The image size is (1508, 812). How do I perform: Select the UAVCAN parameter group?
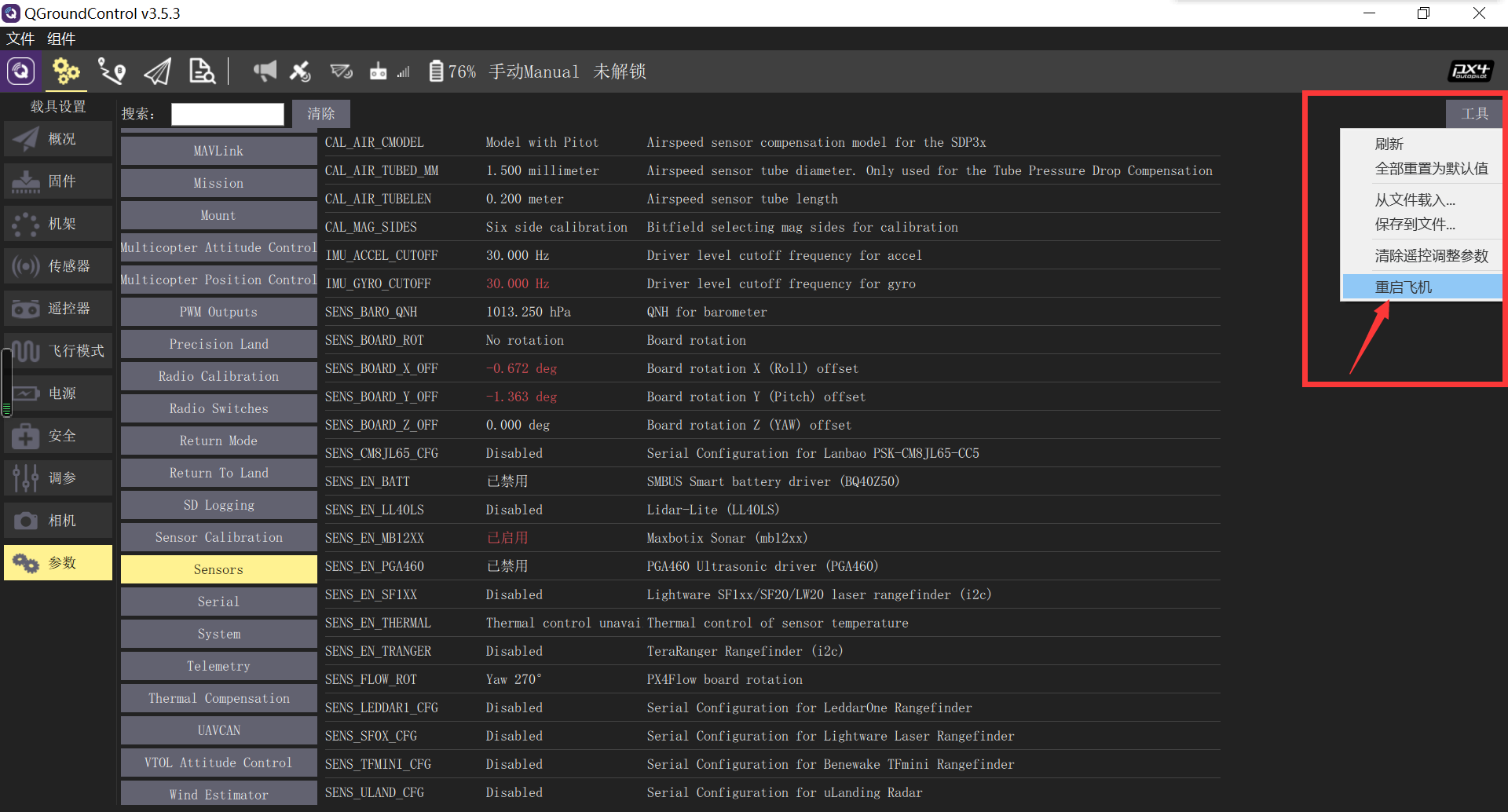(218, 730)
